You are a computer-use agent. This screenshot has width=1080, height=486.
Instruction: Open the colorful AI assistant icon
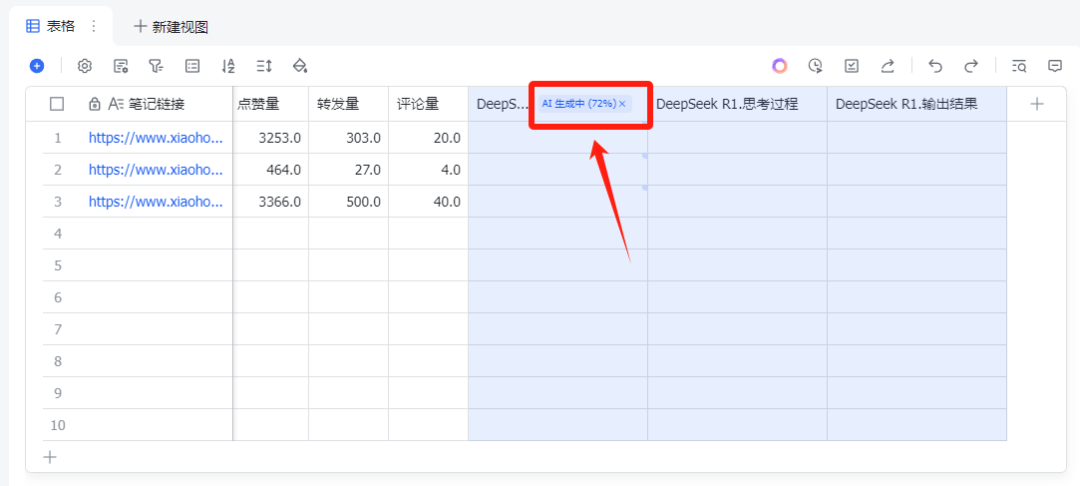coord(780,66)
